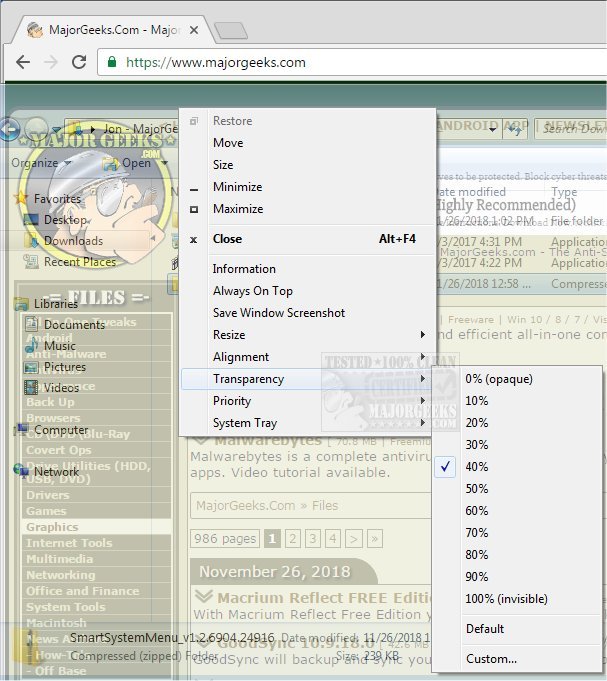Go to page 2 of files
607x681 pixels.
(293, 539)
